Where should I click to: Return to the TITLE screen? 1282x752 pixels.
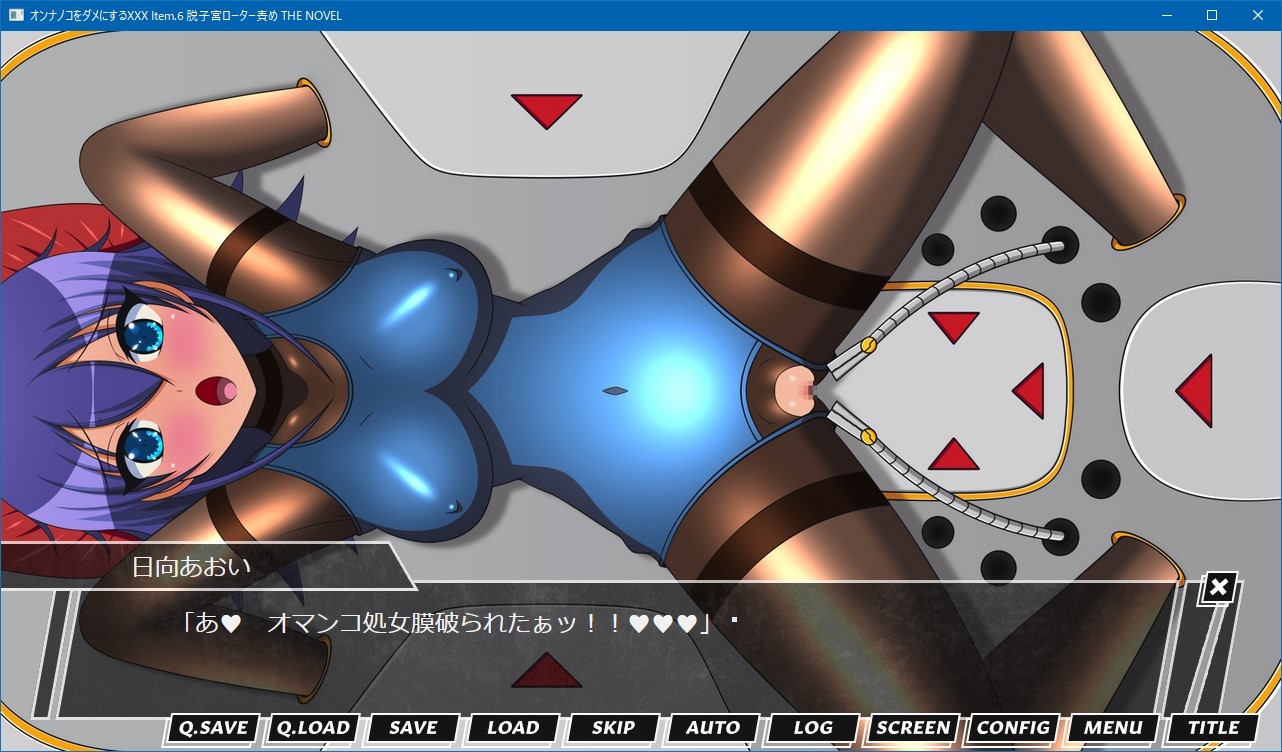point(1213,728)
